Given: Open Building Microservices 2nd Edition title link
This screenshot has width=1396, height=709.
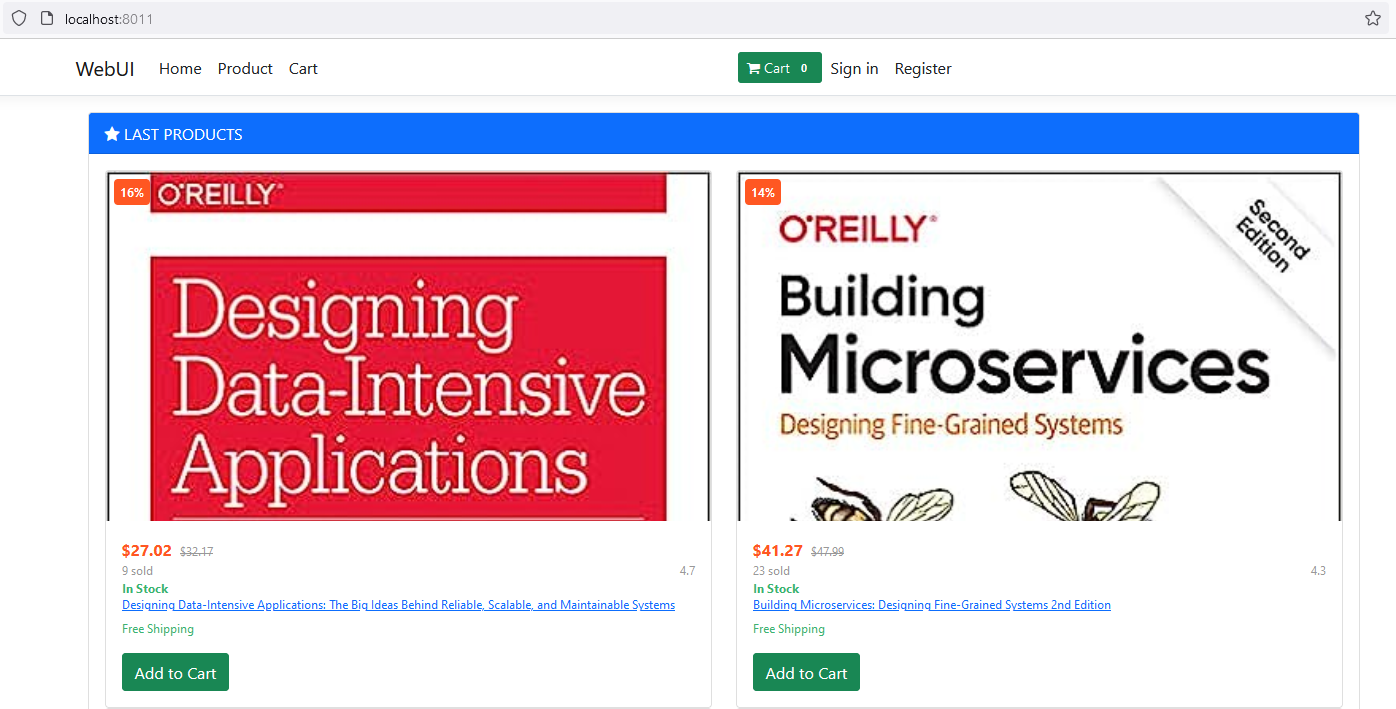Looking at the screenshot, I should (x=932, y=605).
